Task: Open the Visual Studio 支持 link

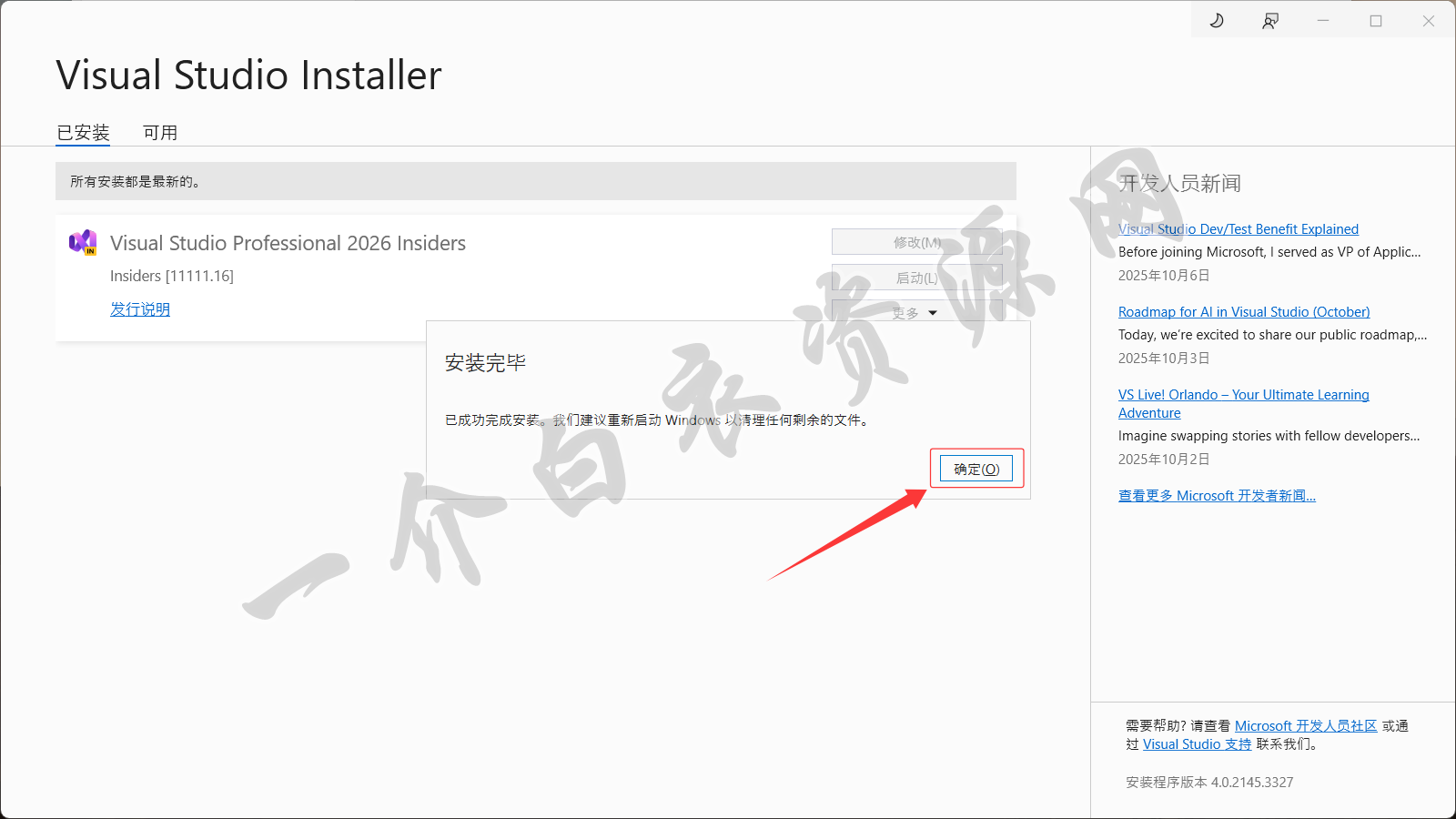Action: tap(1197, 744)
